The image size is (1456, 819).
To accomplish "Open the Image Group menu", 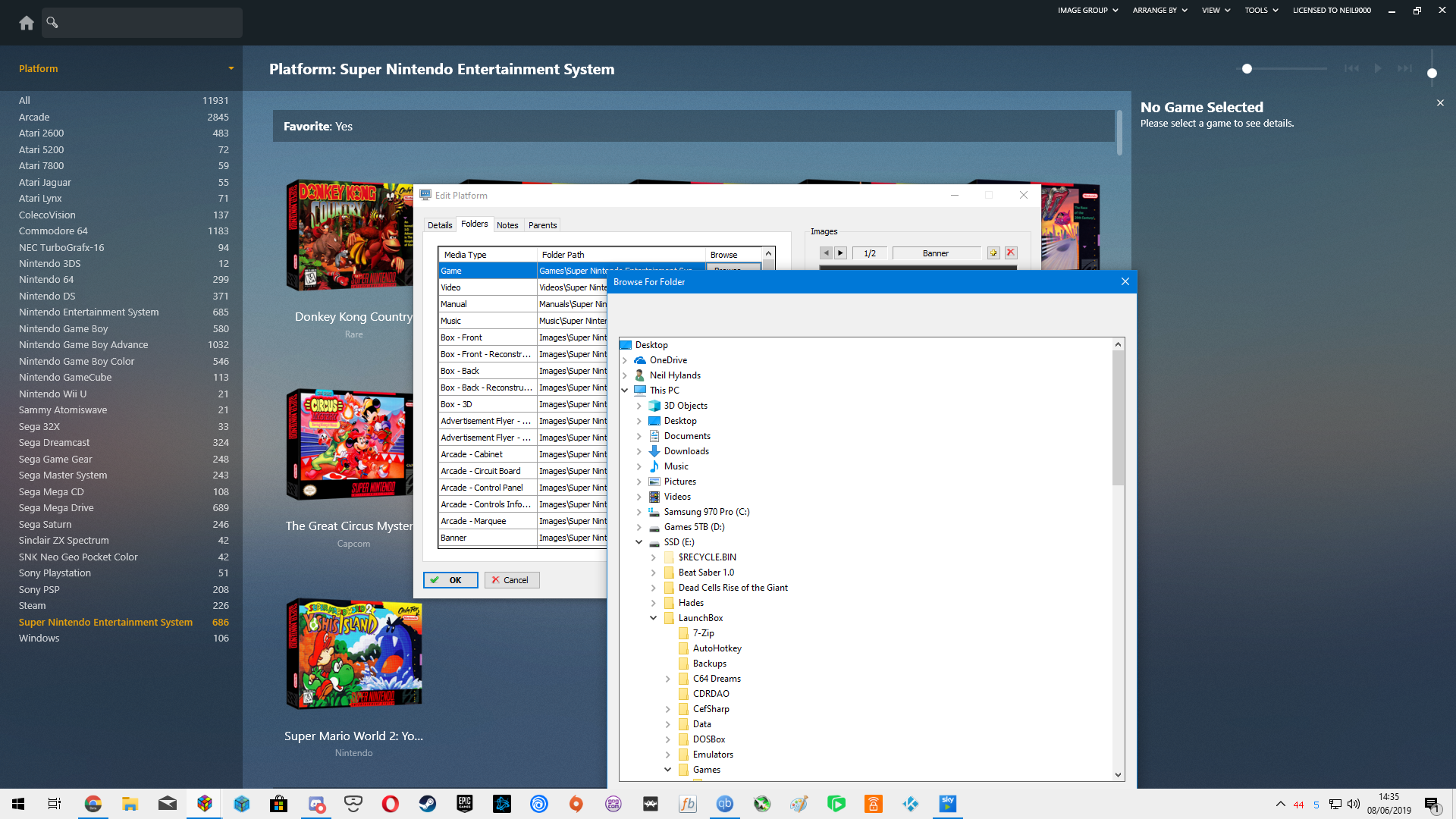I will pos(1087,11).
